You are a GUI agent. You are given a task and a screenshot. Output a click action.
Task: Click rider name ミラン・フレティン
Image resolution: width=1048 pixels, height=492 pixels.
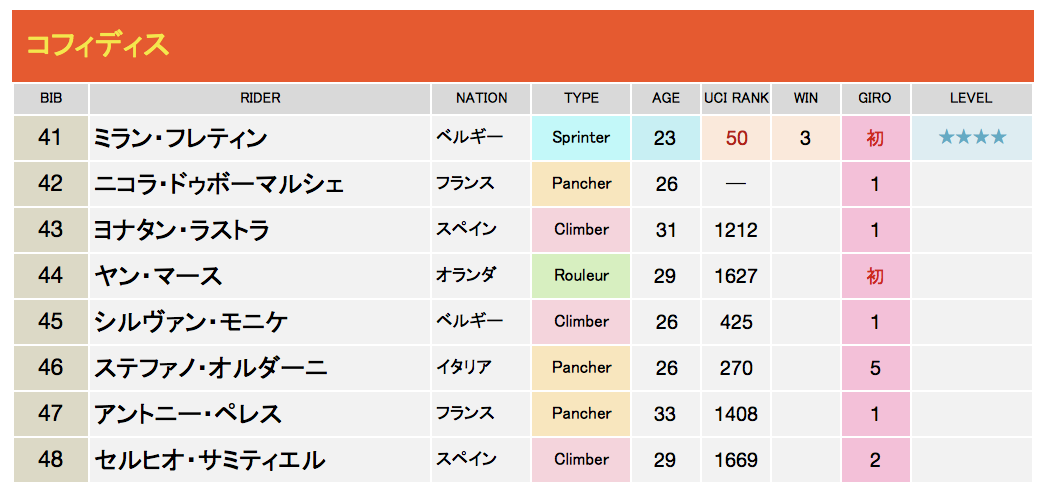pos(180,138)
